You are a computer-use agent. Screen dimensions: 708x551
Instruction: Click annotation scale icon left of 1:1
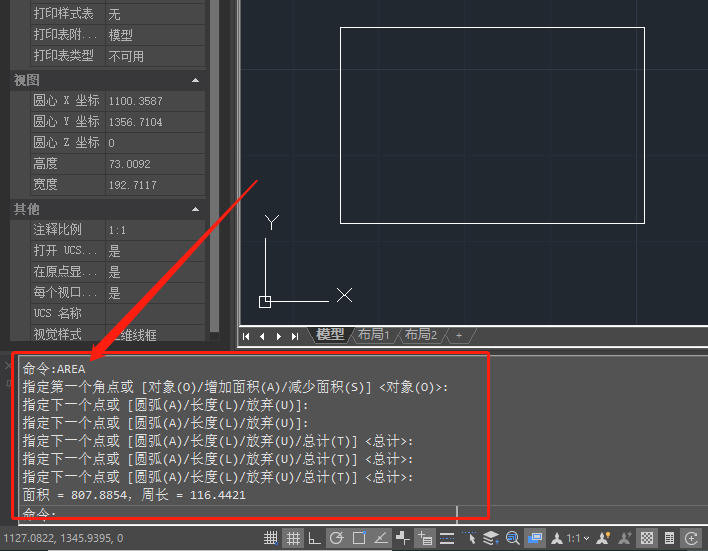click(557, 538)
